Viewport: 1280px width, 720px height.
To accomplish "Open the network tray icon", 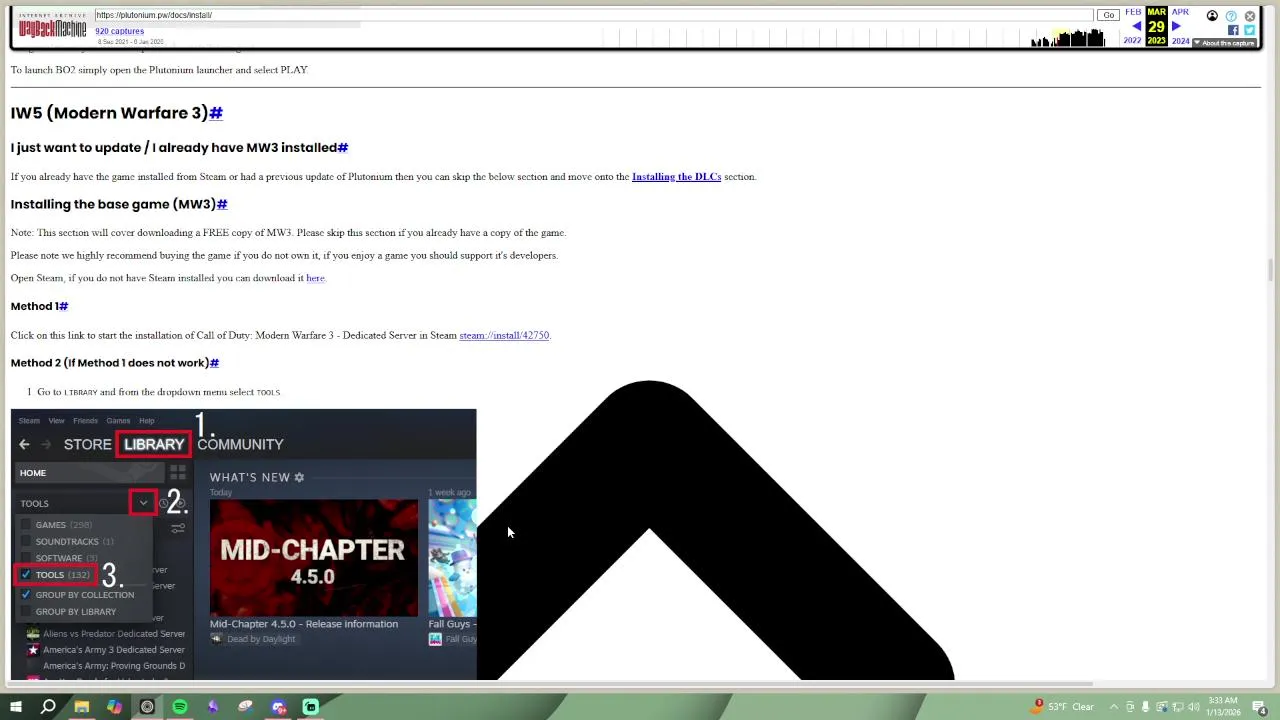I will pos(1178,707).
